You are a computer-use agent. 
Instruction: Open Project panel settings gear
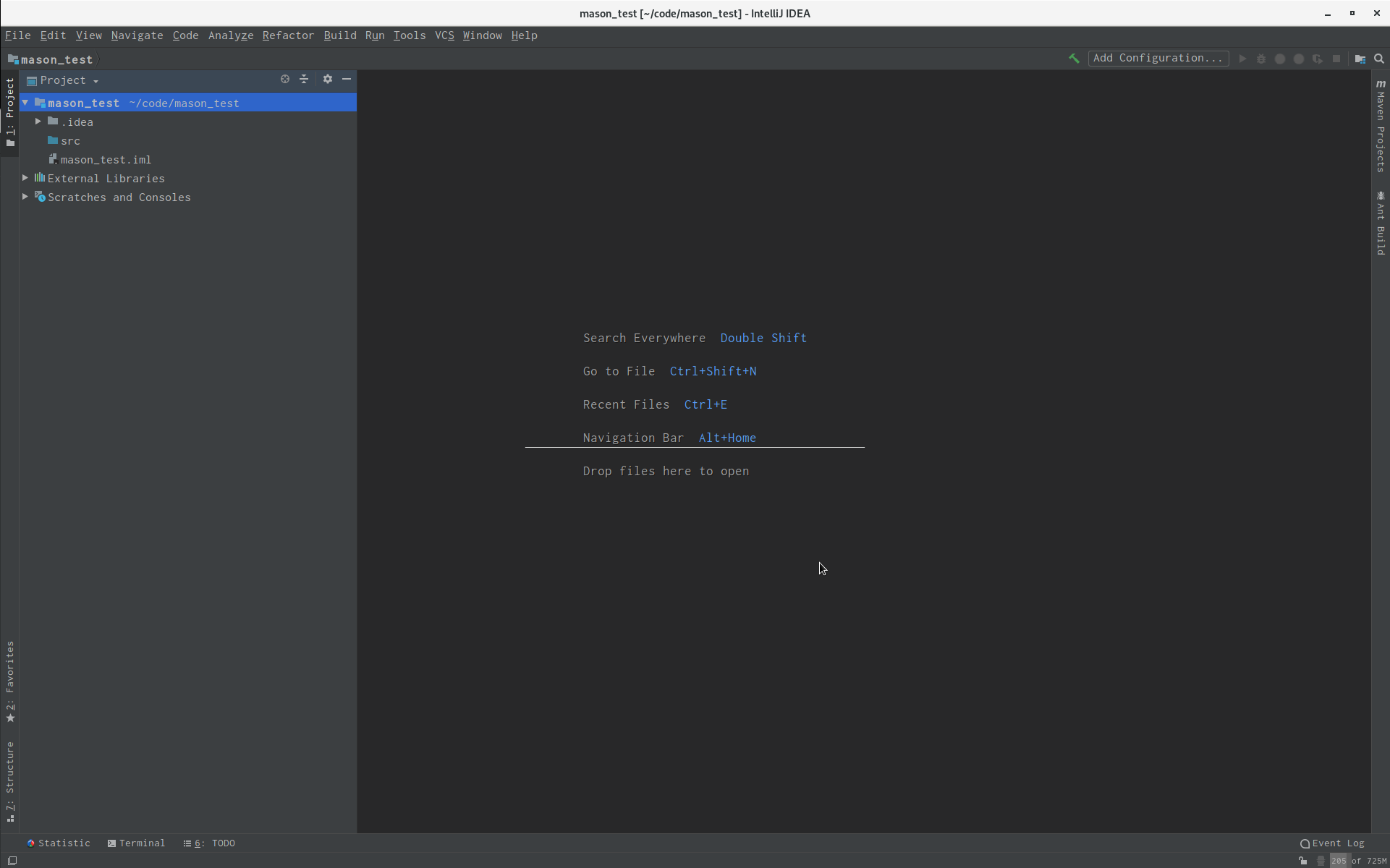(328, 79)
